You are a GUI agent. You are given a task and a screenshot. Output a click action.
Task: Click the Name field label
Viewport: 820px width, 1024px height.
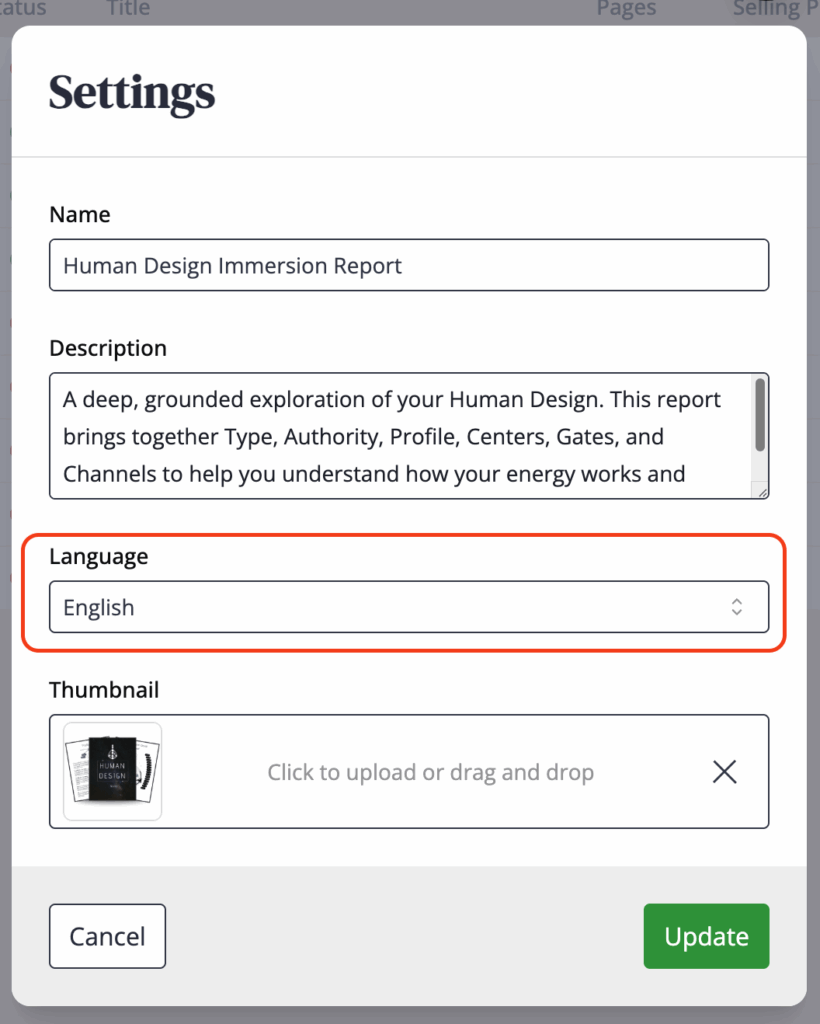tap(80, 215)
